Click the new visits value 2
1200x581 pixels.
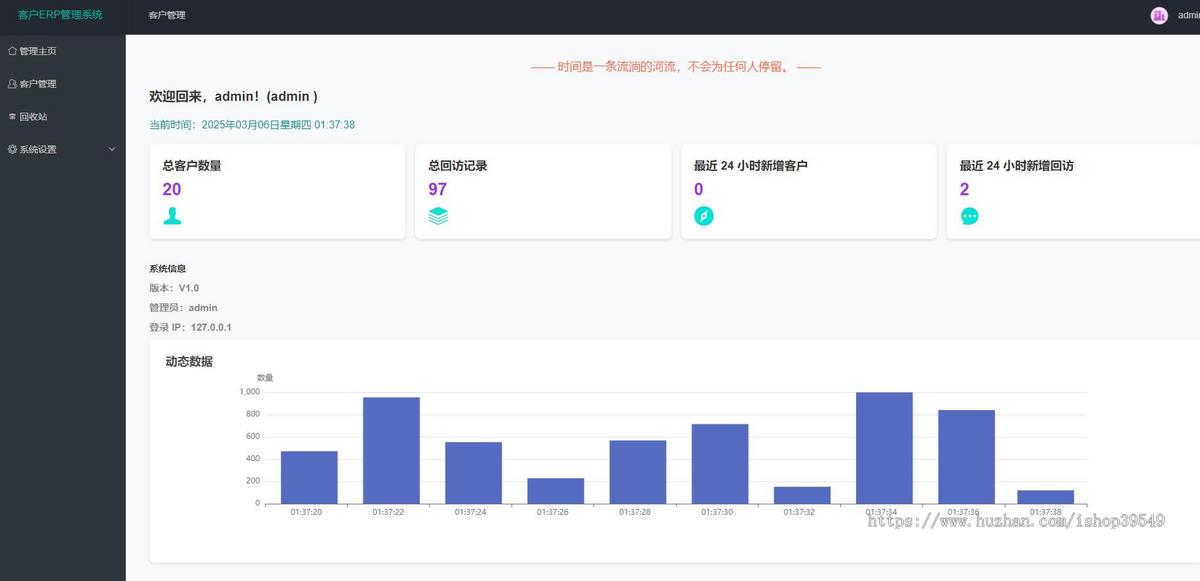pos(965,189)
